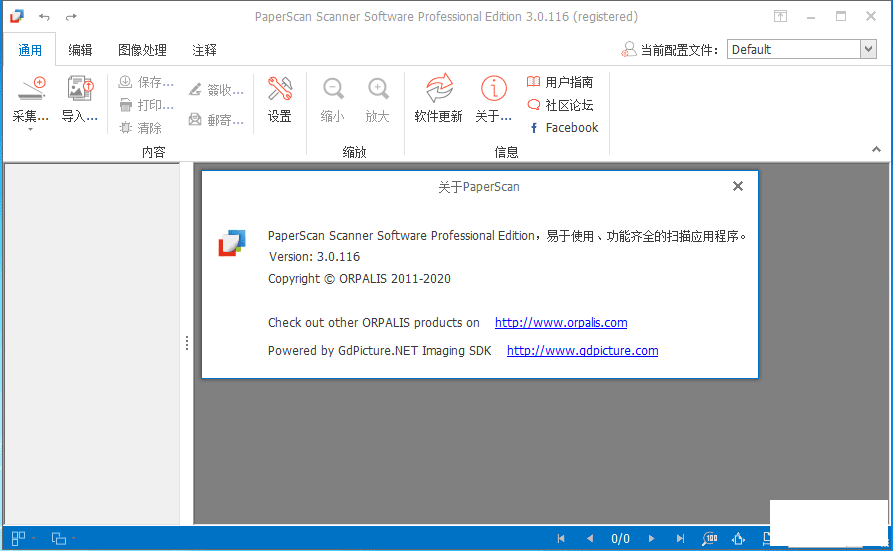Screen dimensions: 893x551
Task: Click the PaperScan logo in About dialog
Action: pyautogui.click(x=232, y=243)
